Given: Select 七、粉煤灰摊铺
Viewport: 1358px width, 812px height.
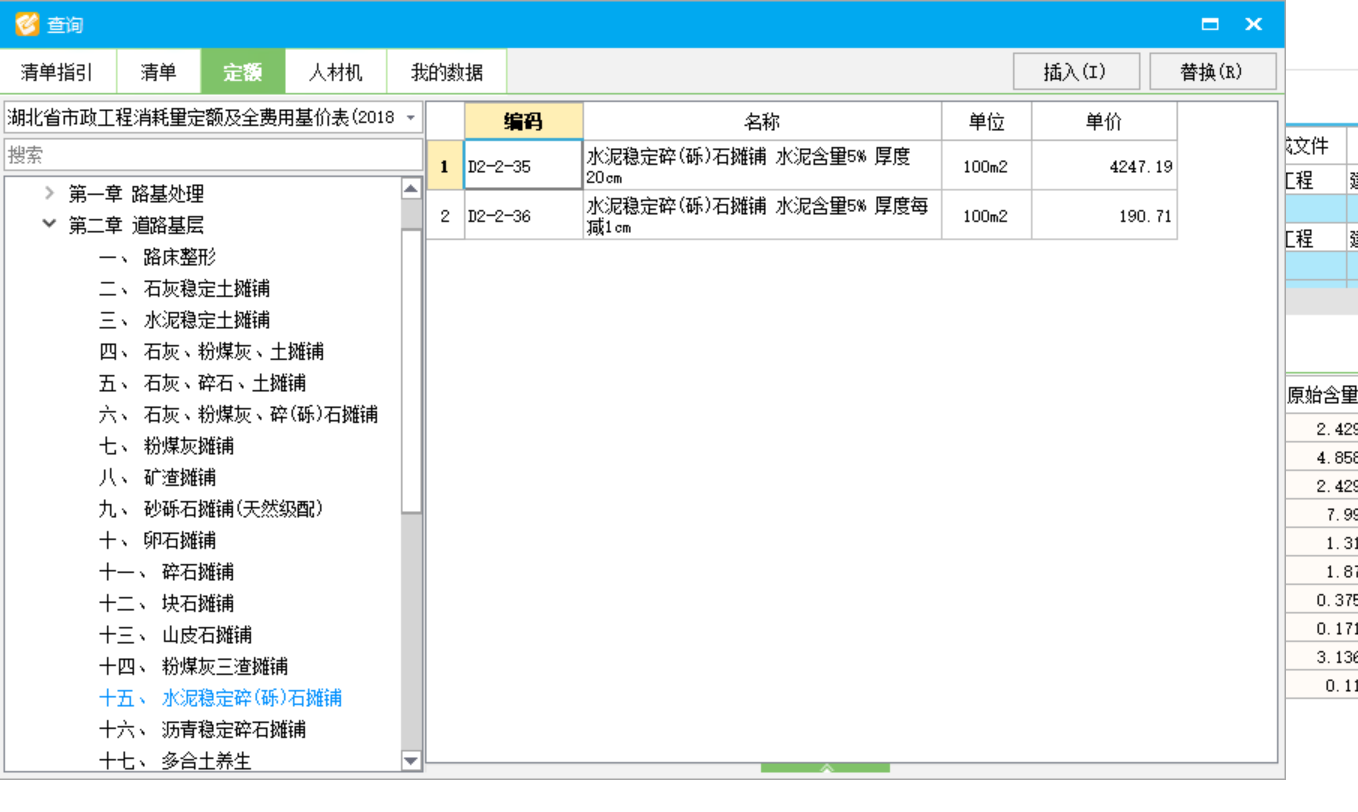Looking at the screenshot, I should click(166, 446).
